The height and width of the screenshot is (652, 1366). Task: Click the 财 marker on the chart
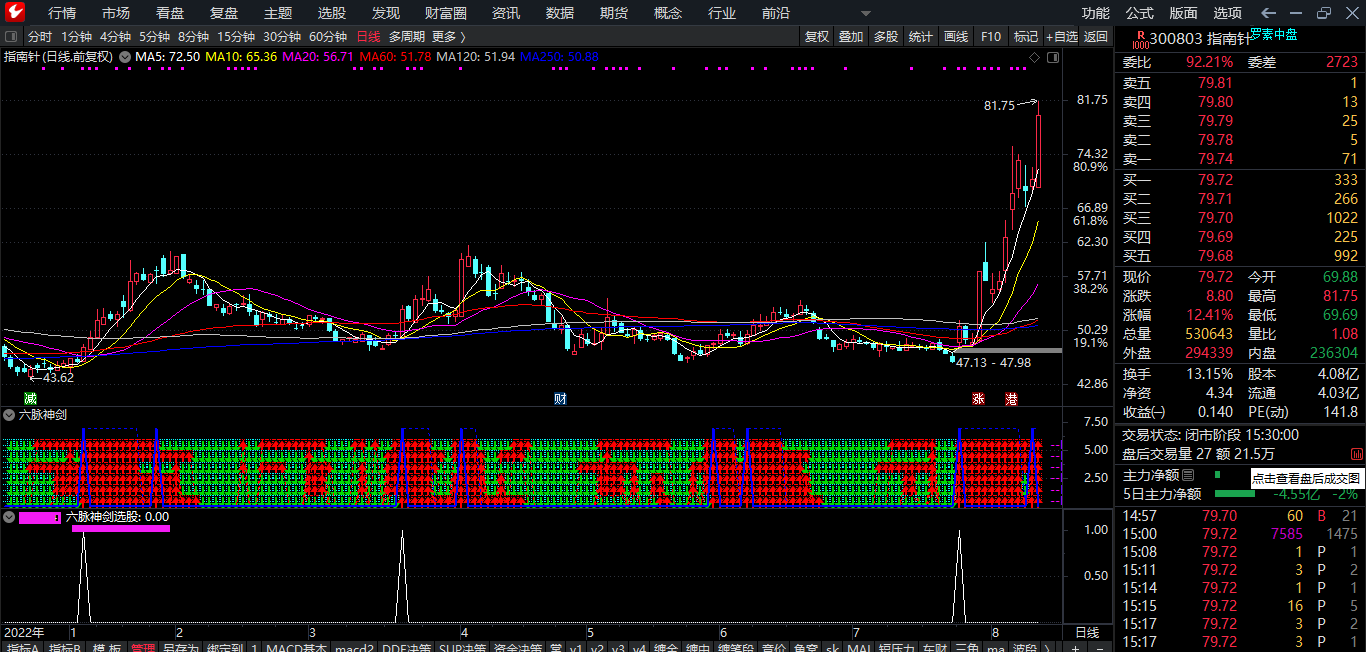[x=560, y=399]
